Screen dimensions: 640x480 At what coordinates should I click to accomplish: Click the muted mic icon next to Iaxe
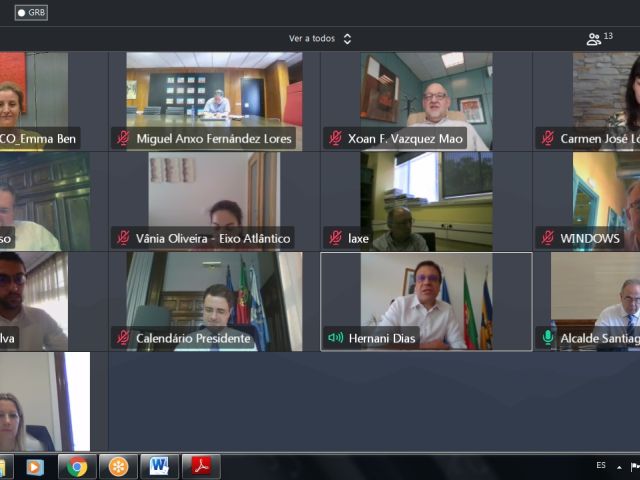point(336,238)
